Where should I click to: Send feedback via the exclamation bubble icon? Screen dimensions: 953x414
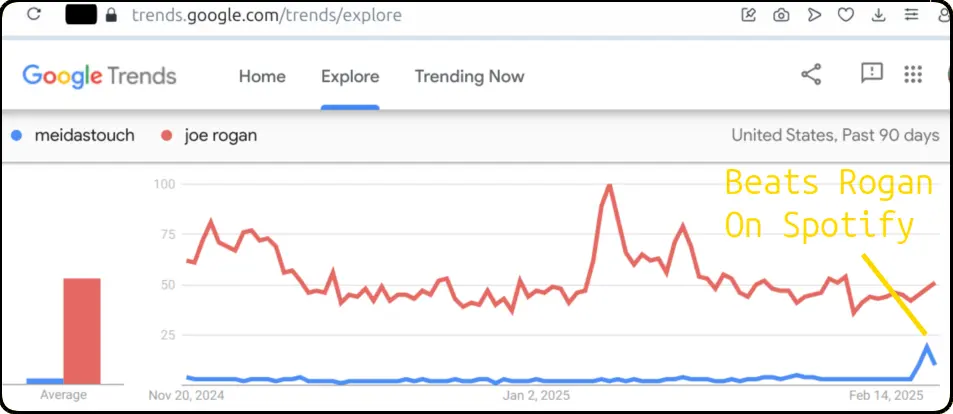(x=872, y=74)
